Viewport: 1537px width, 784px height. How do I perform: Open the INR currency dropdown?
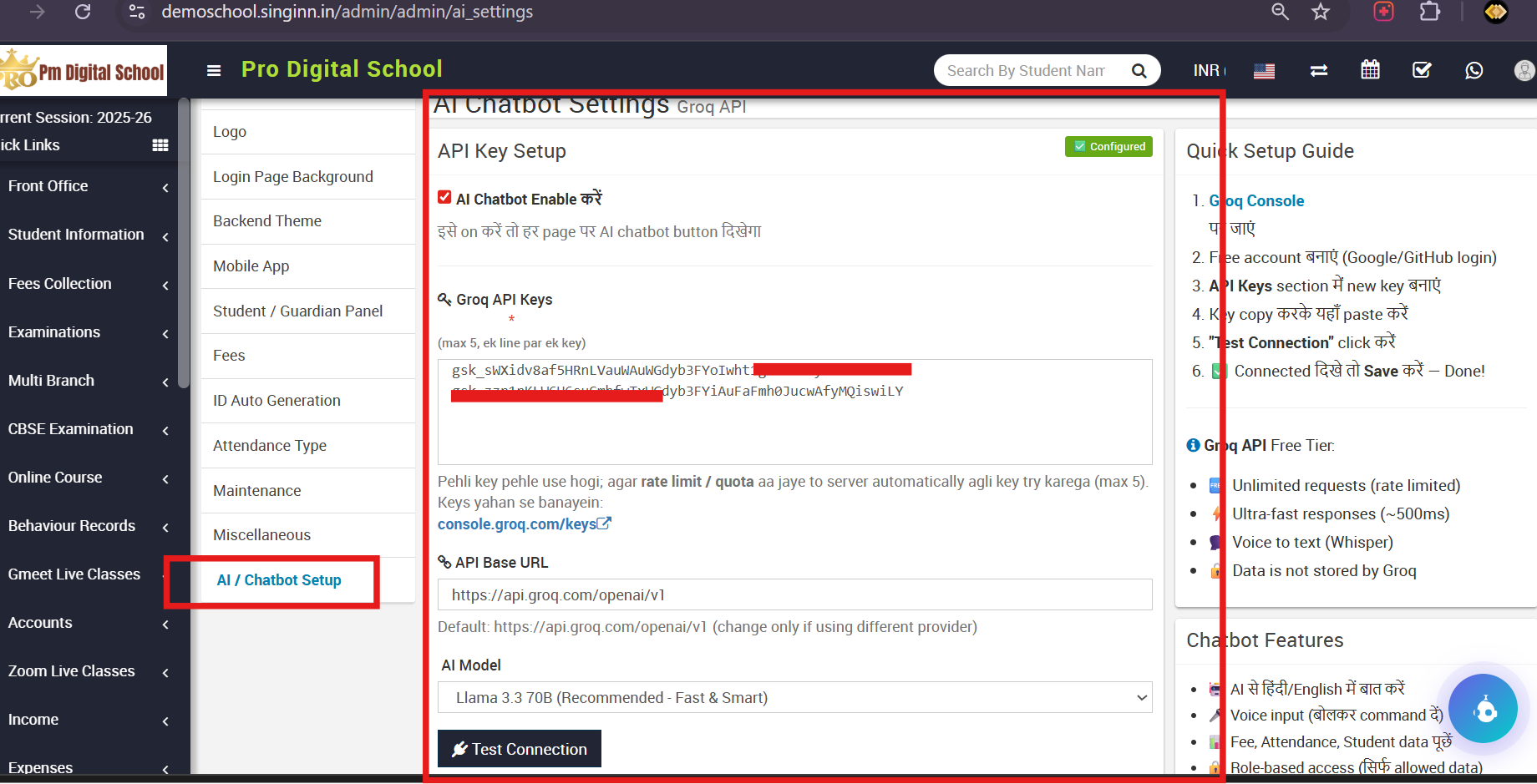[x=1208, y=71]
